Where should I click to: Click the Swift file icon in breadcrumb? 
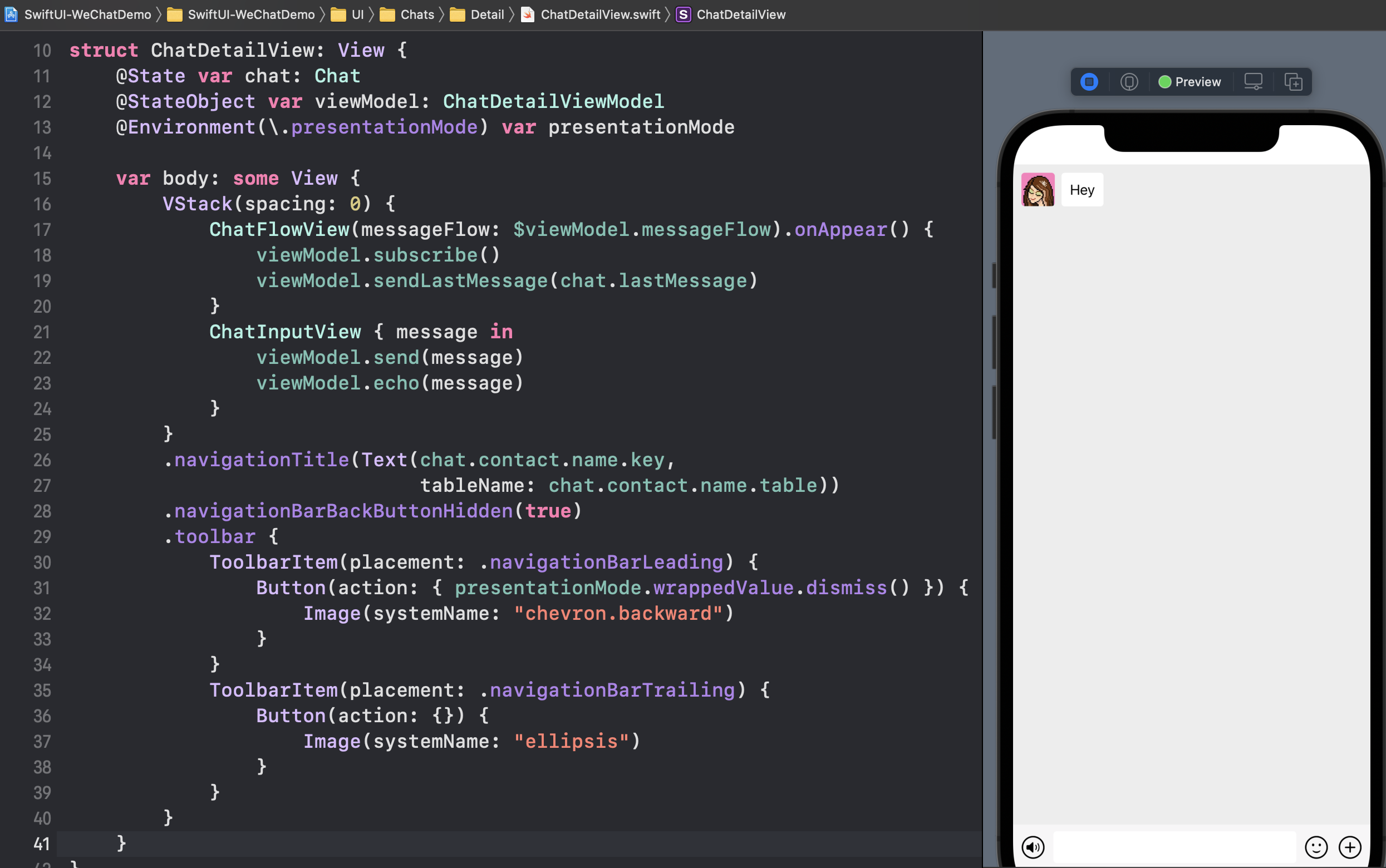click(x=527, y=14)
